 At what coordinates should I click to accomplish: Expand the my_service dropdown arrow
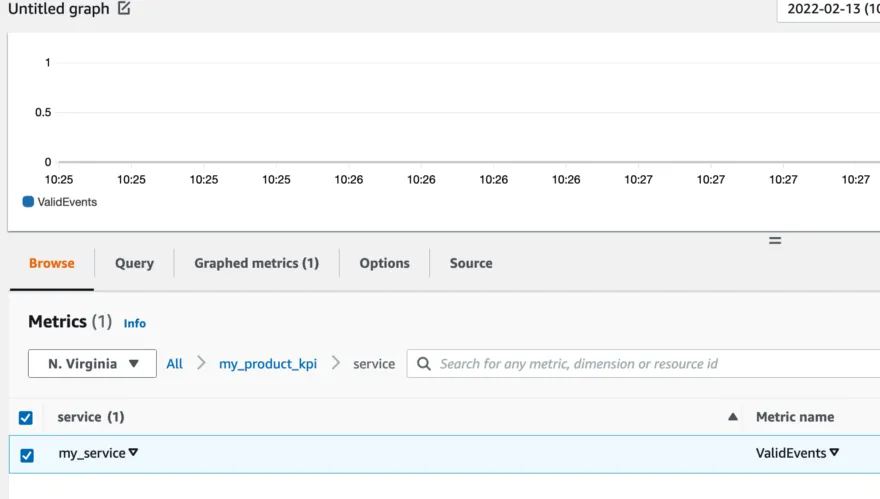tap(133, 453)
